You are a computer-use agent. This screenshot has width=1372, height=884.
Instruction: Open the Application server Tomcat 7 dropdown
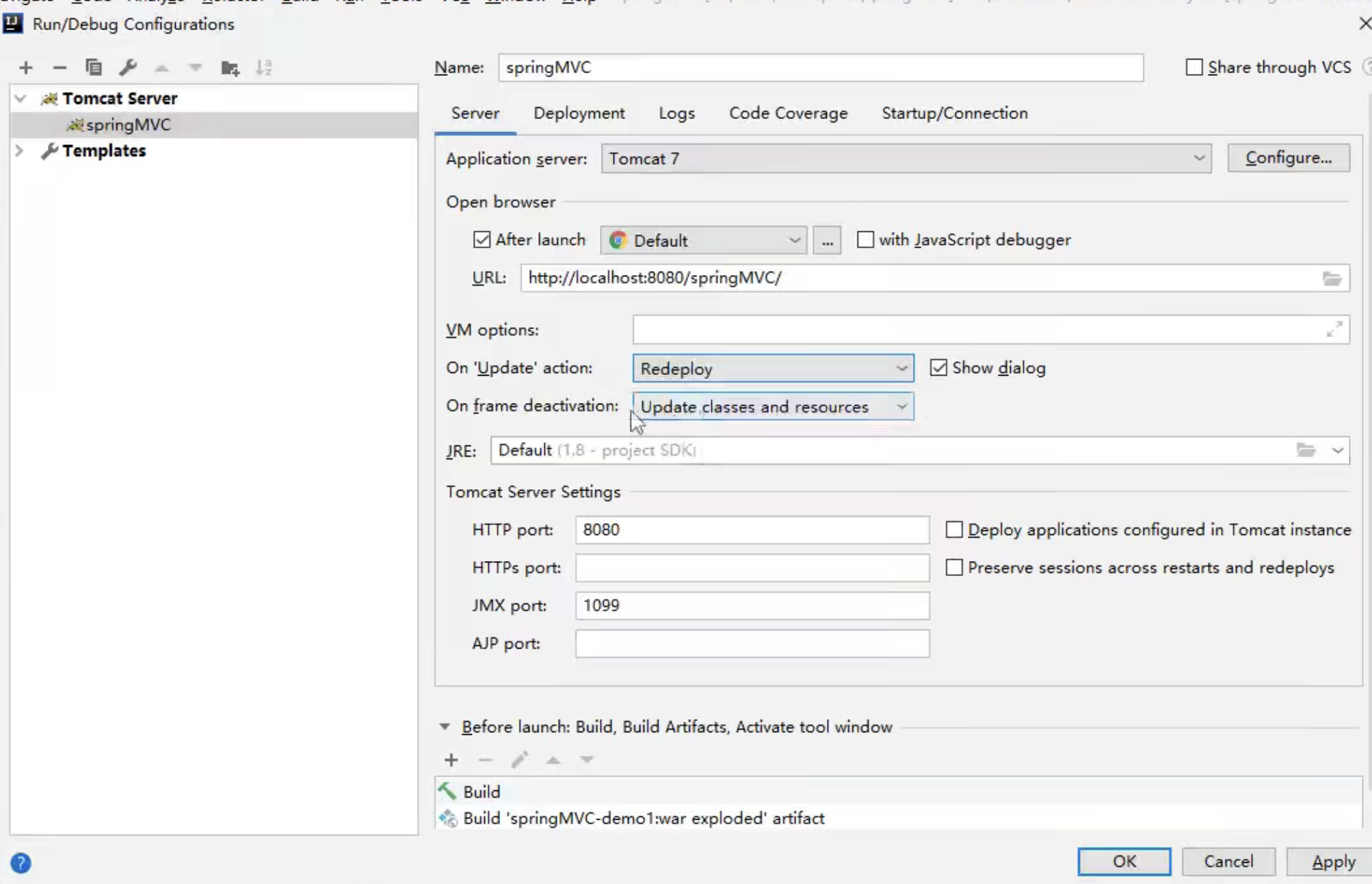coord(906,159)
